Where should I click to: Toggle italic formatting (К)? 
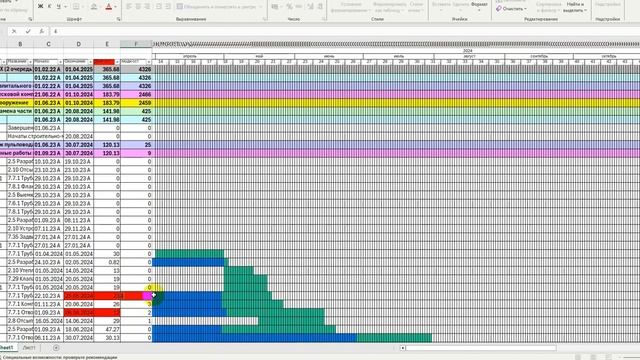coord(49,7)
